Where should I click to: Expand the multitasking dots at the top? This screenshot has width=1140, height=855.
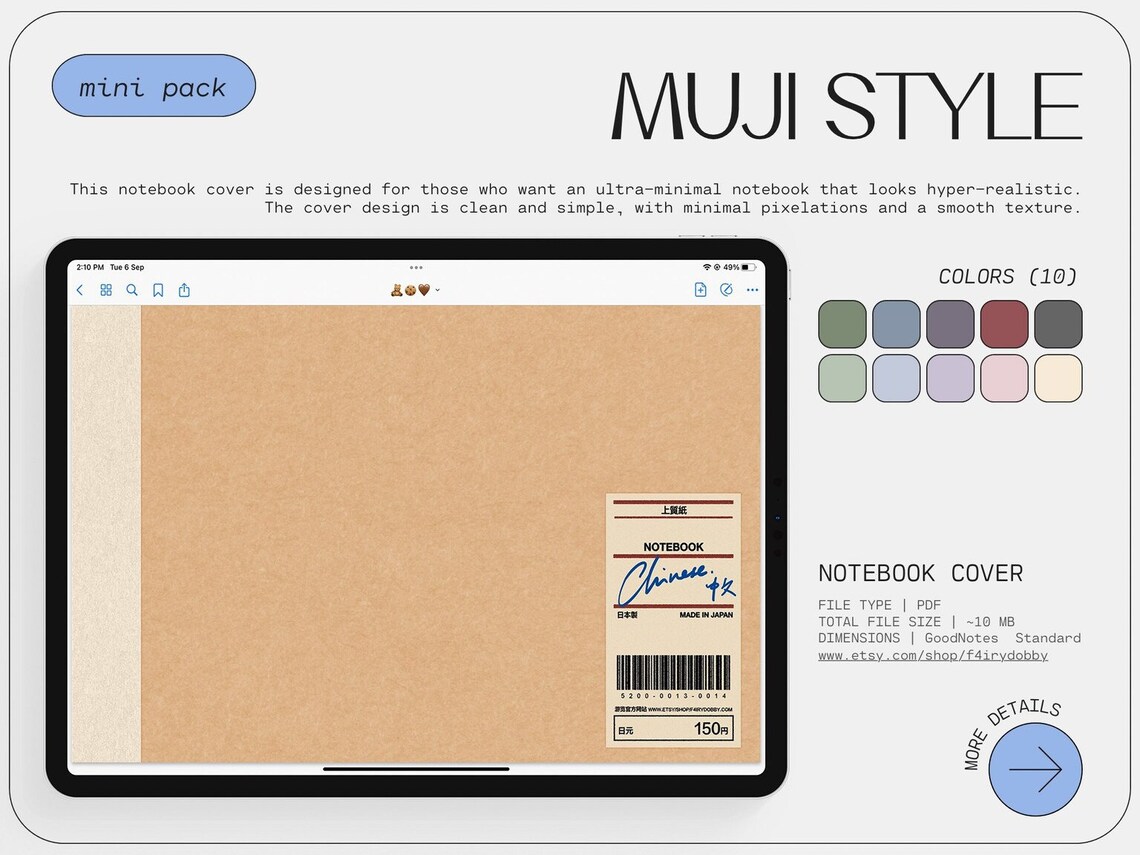(416, 267)
